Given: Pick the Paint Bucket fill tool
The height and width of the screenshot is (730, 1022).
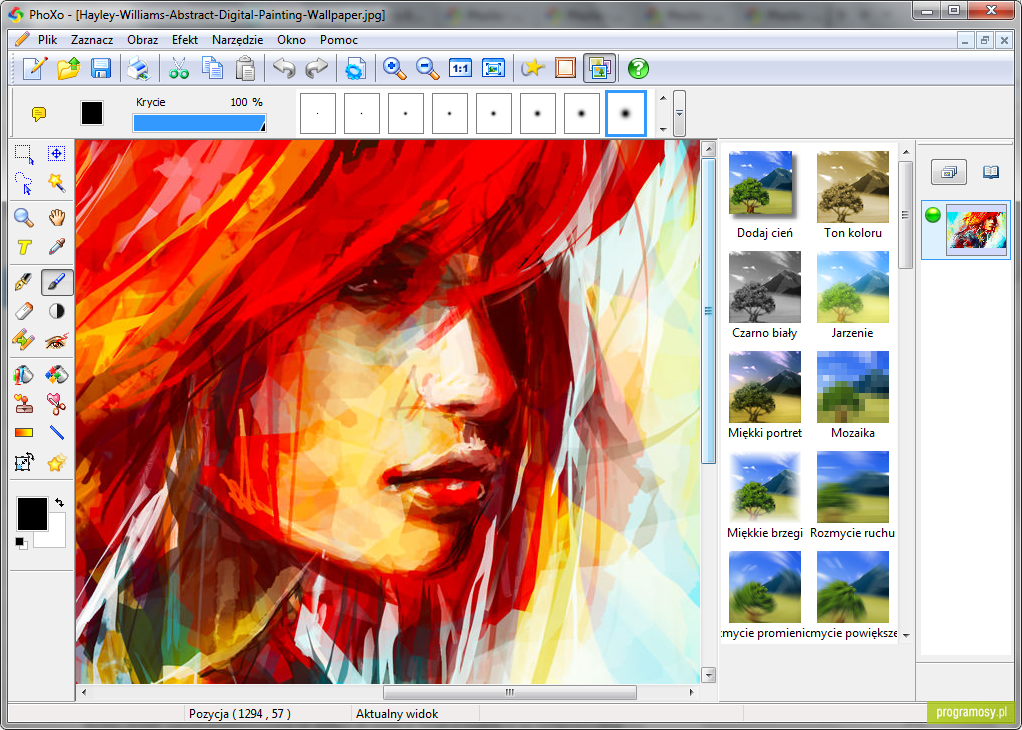Looking at the screenshot, I should coord(24,375).
